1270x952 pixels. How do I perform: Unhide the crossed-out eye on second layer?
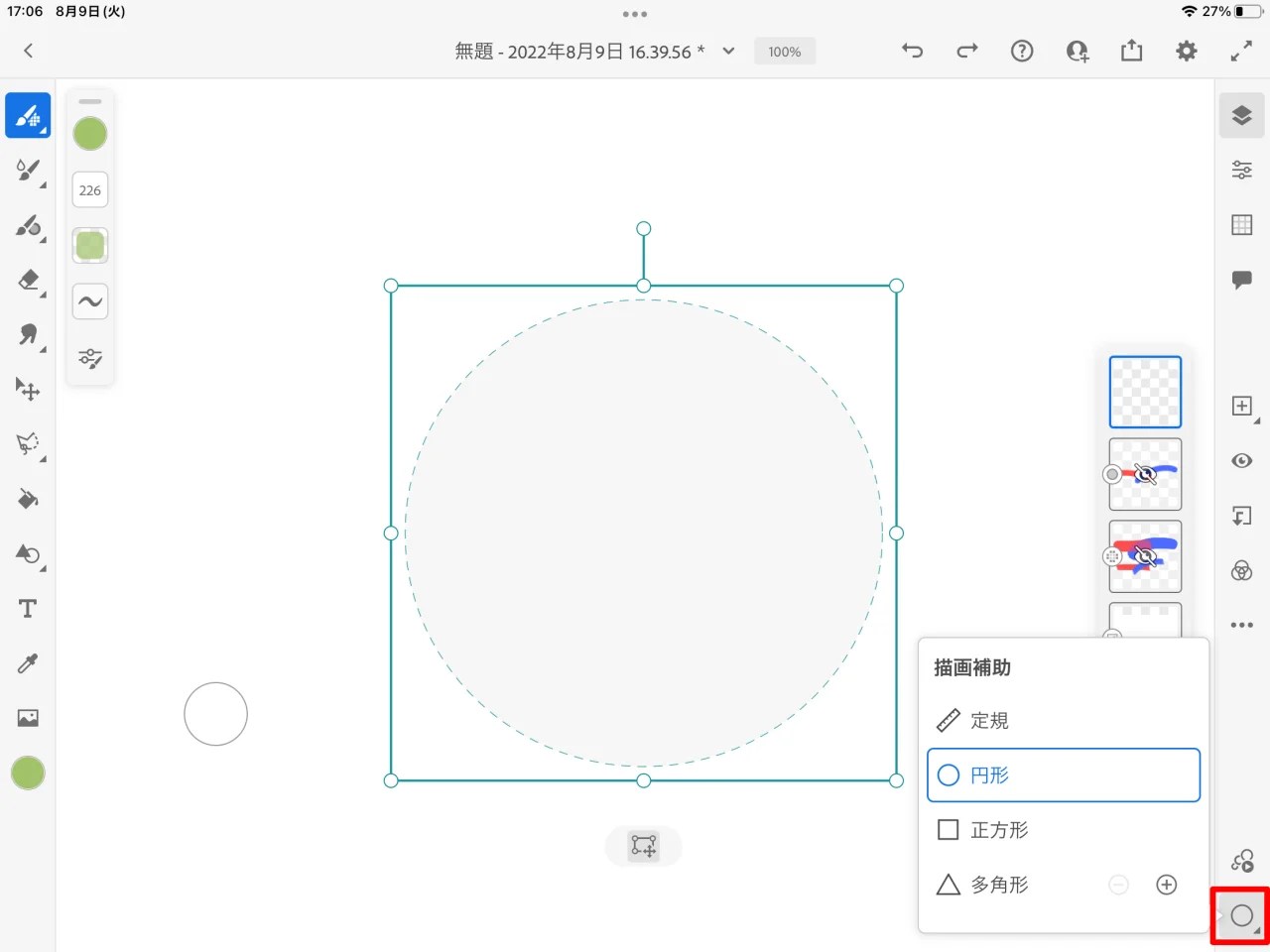tap(1145, 474)
